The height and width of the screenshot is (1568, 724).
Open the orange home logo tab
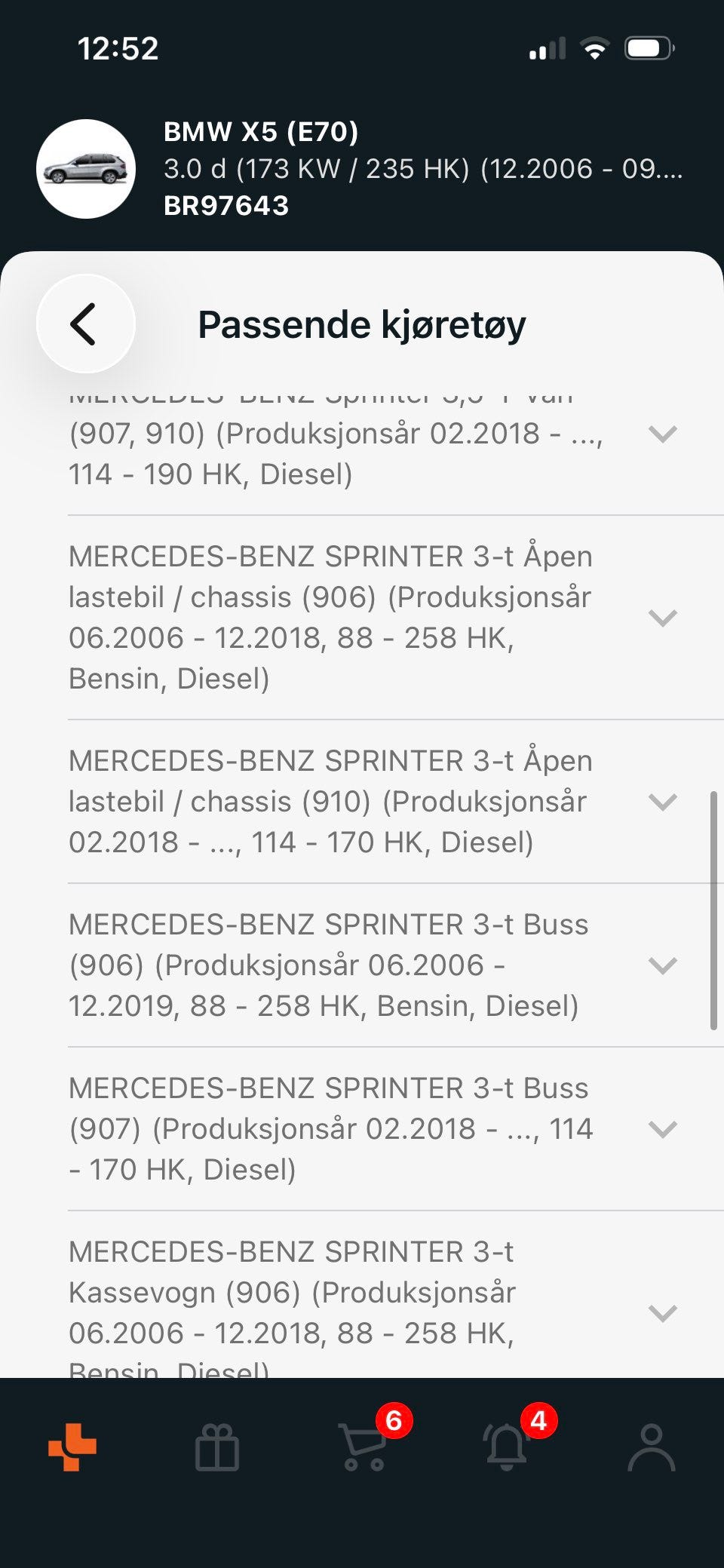(72, 1447)
